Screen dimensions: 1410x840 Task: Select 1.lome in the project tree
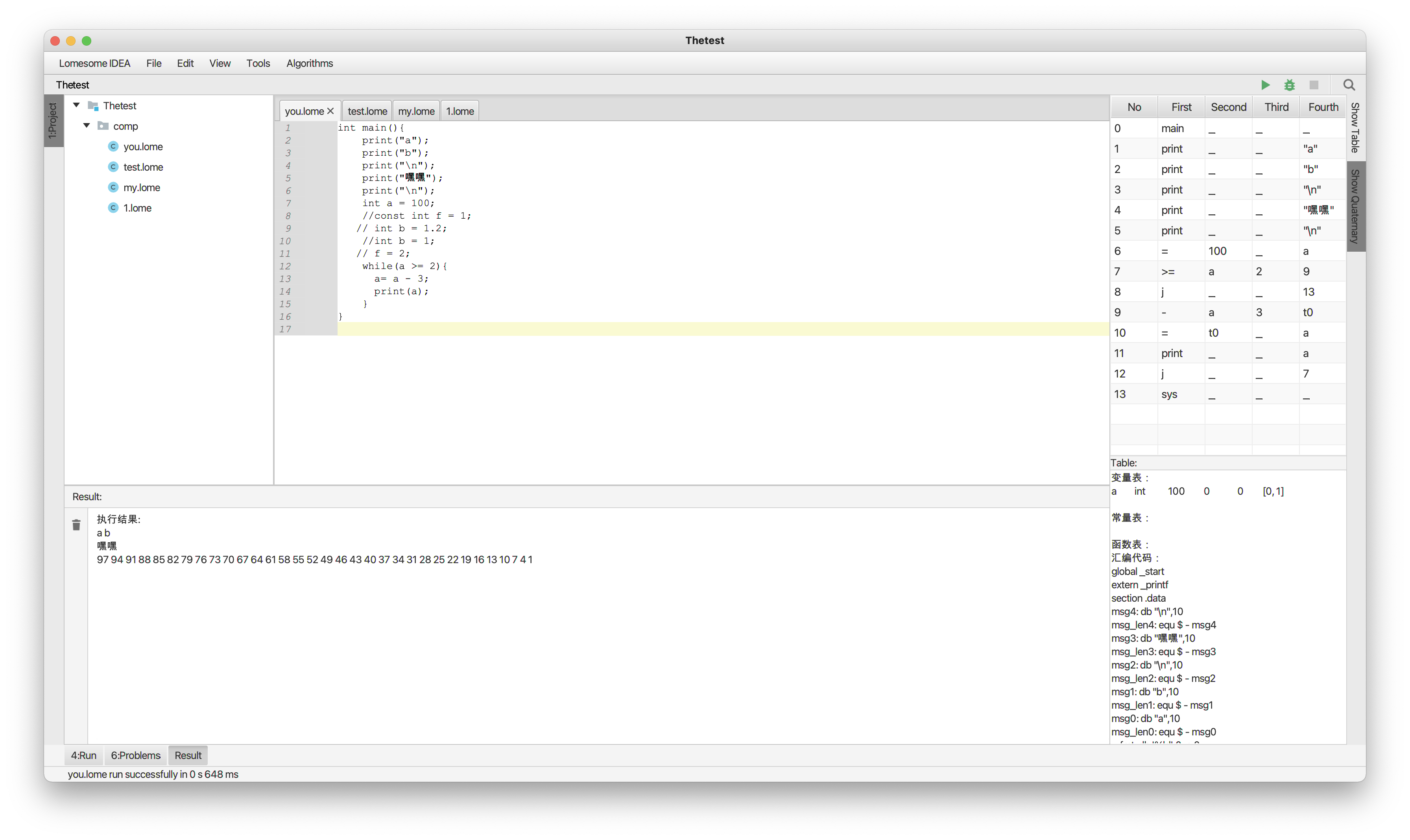[138, 208]
